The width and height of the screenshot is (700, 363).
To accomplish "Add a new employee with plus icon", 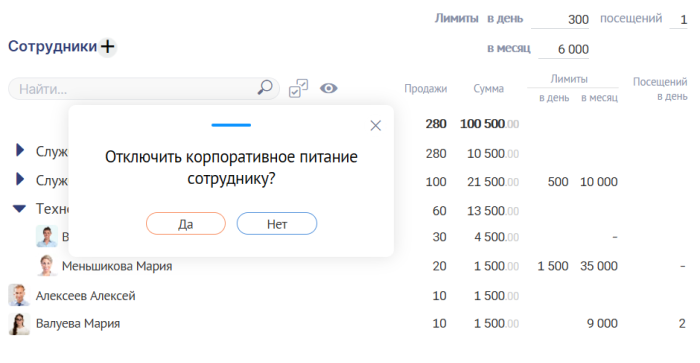I will point(107,46).
